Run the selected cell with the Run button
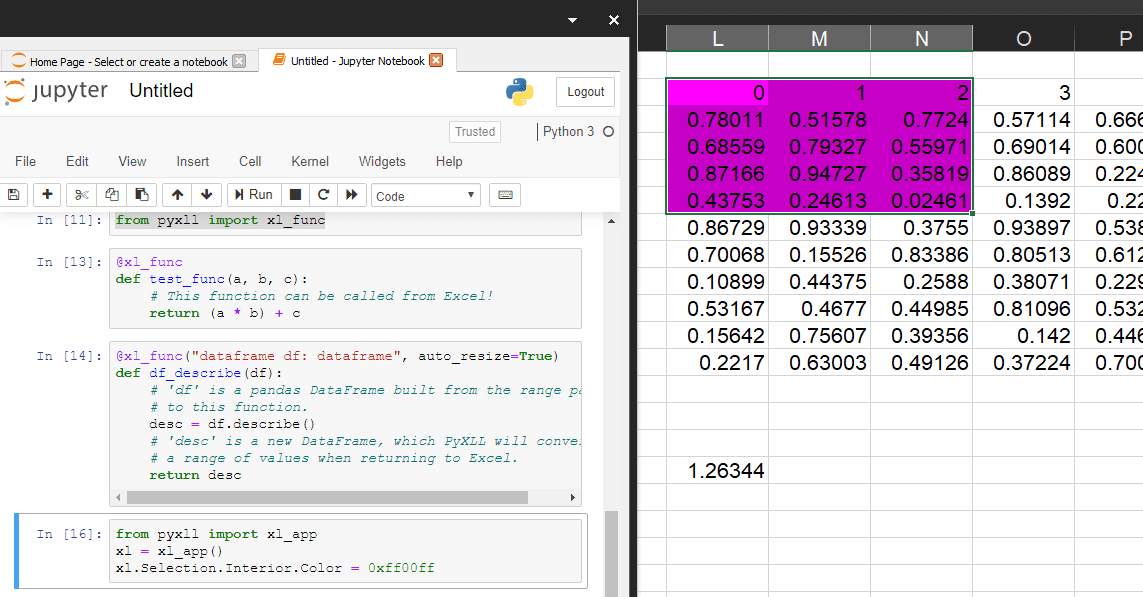The height and width of the screenshot is (597, 1143). pos(253,194)
